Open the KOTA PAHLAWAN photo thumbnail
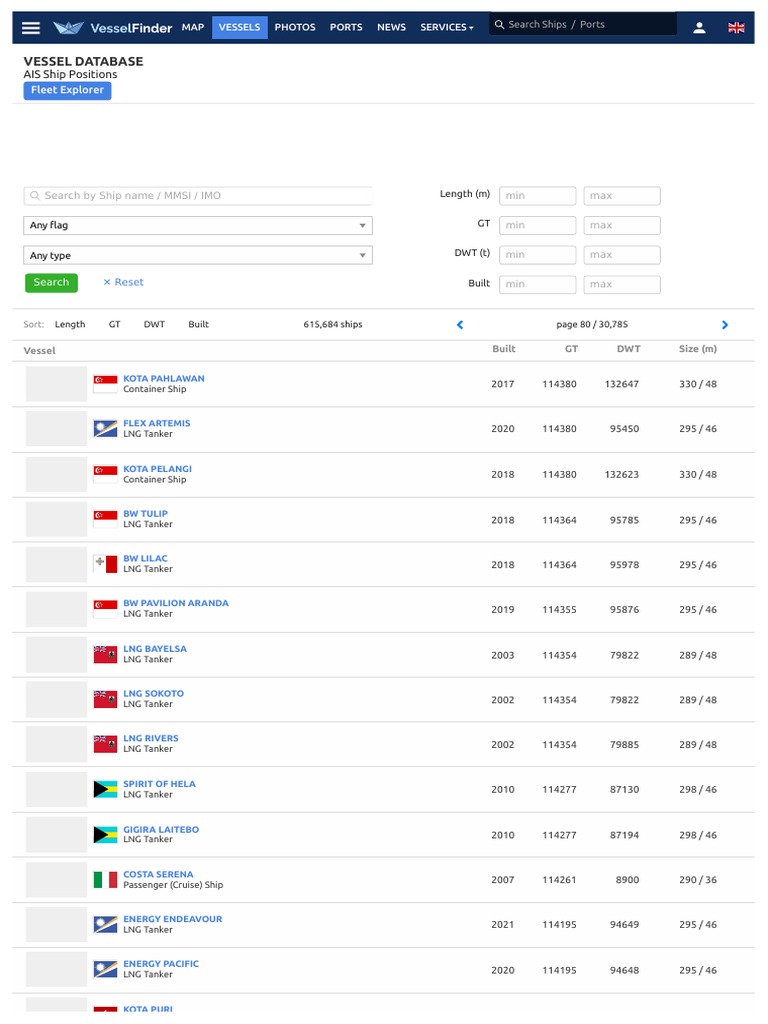 click(56, 383)
